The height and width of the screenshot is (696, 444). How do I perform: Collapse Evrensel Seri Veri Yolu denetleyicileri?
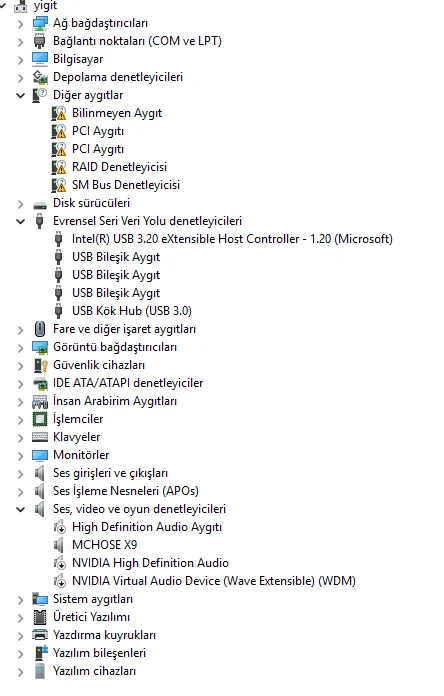coord(20,221)
